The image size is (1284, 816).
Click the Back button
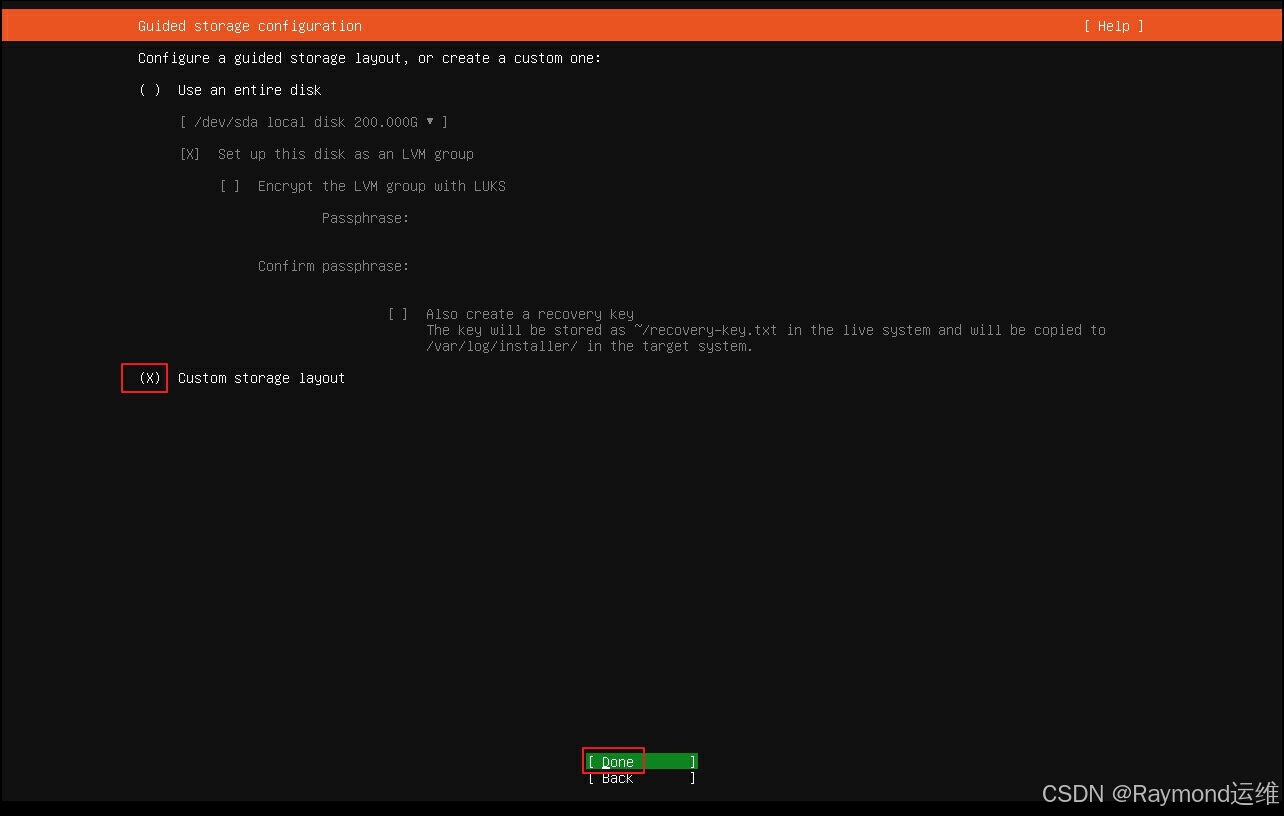tap(642, 778)
